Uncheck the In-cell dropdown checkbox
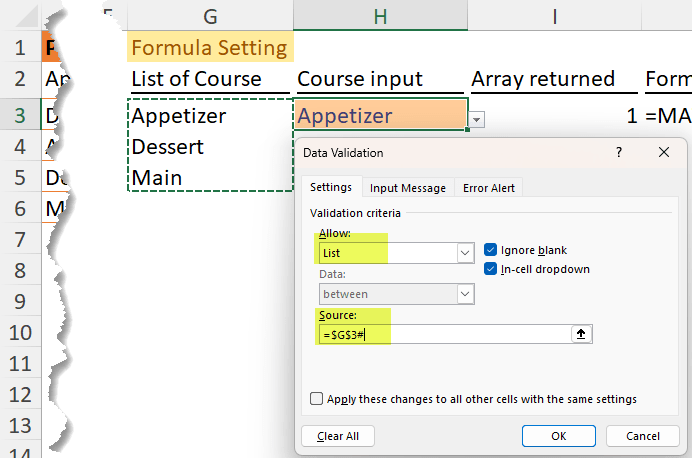 pyautogui.click(x=491, y=269)
